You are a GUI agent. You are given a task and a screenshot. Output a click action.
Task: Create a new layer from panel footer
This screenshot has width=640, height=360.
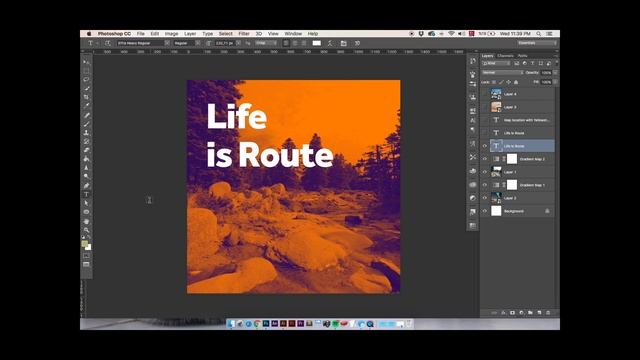[539, 313]
